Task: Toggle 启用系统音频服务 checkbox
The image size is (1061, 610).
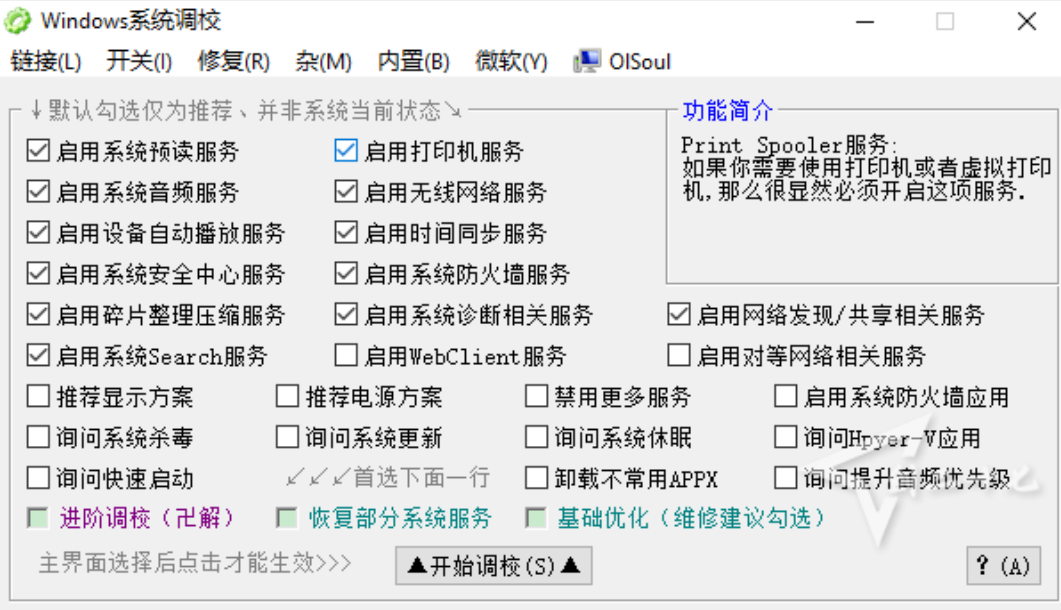Action: (x=38, y=192)
